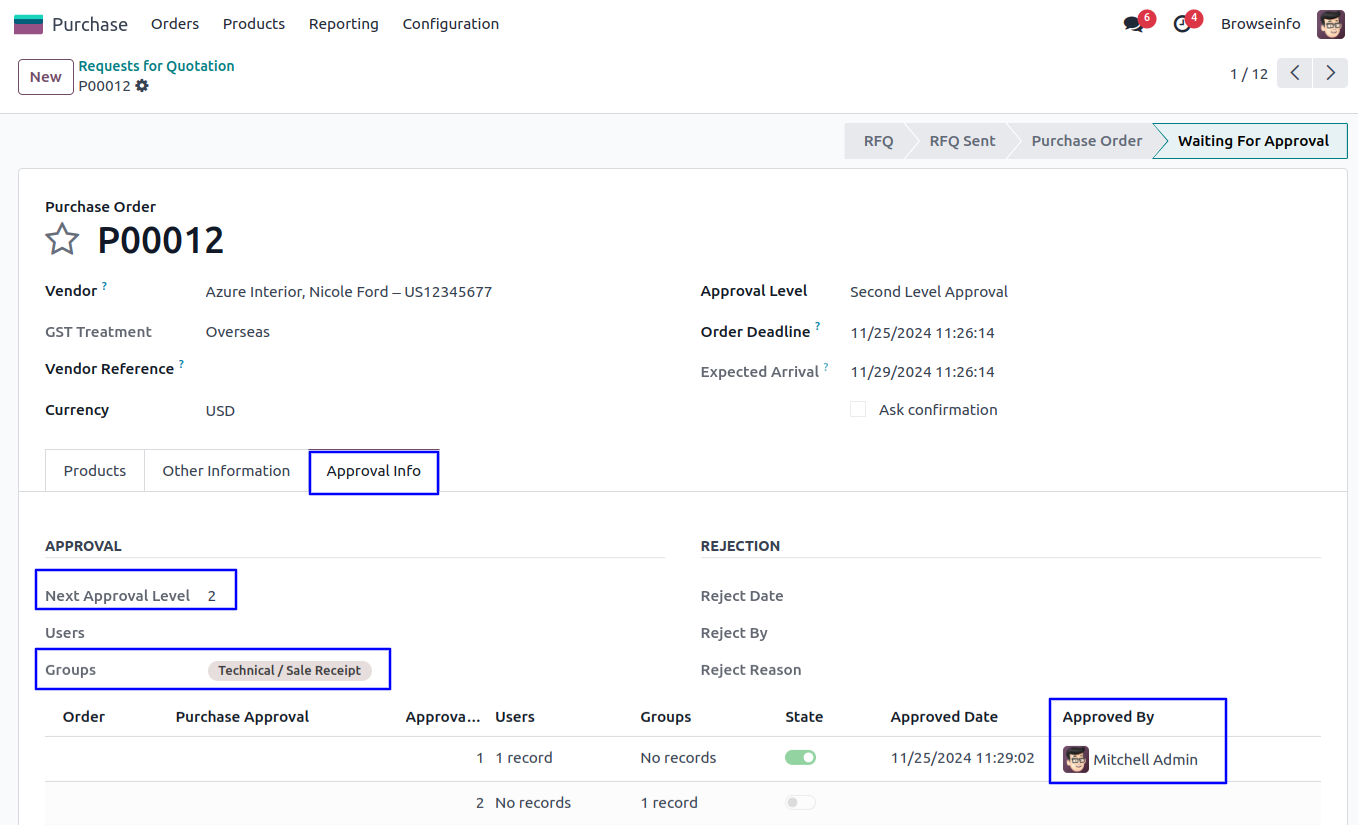Image resolution: width=1358 pixels, height=825 pixels.
Task: Go to previous record arrow
Action: click(1295, 73)
